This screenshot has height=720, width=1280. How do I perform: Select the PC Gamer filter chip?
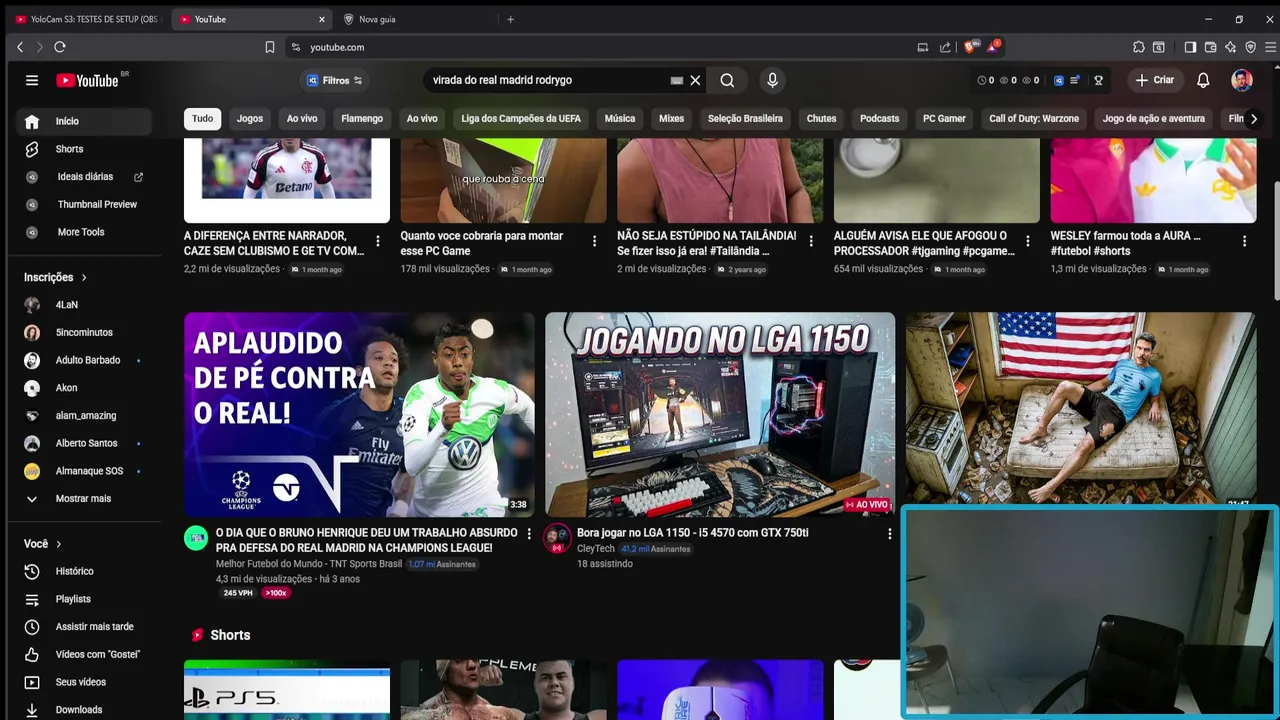click(x=944, y=118)
